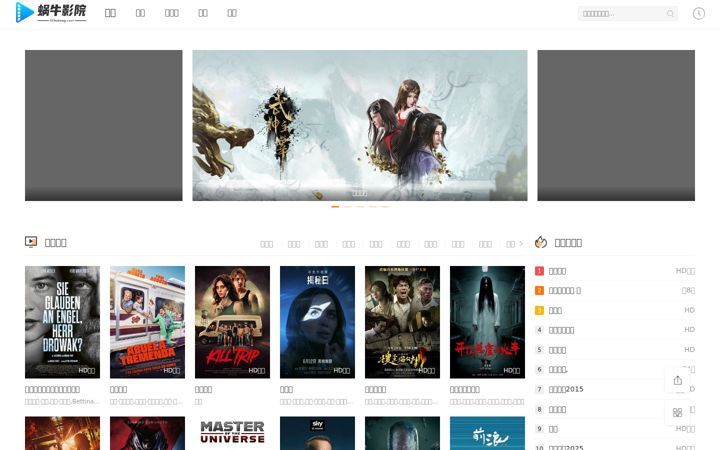
Task: Click the HD badge on the Kill Trip poster
Action: [257, 370]
